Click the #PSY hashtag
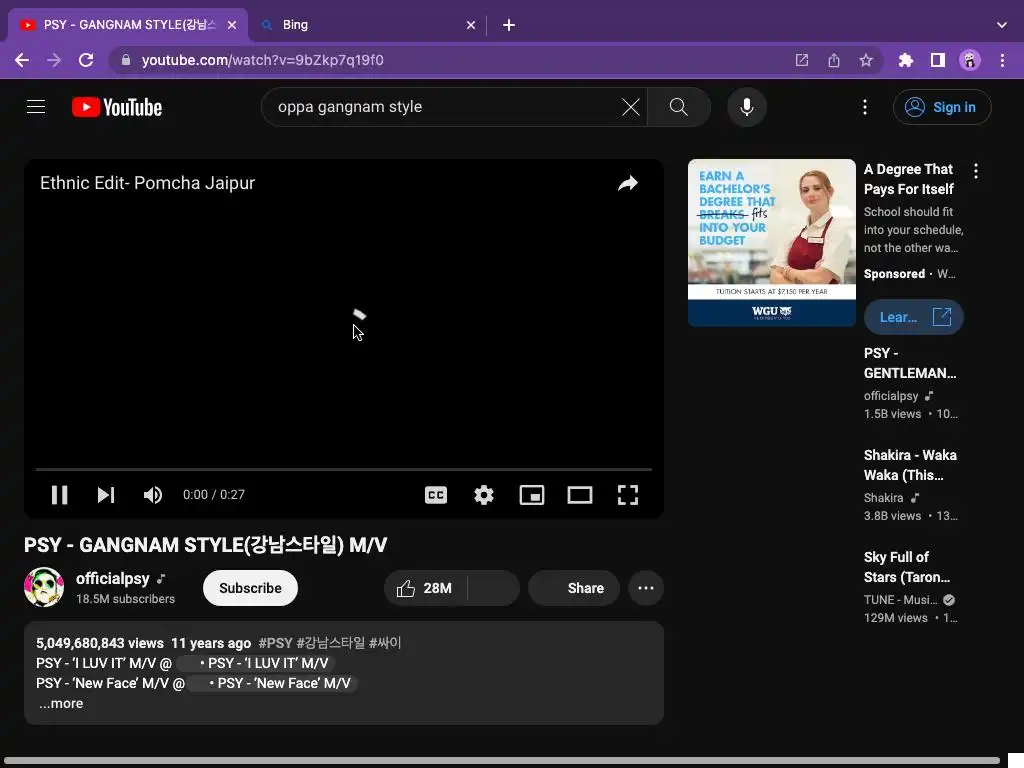This screenshot has height=768, width=1024. pos(276,643)
